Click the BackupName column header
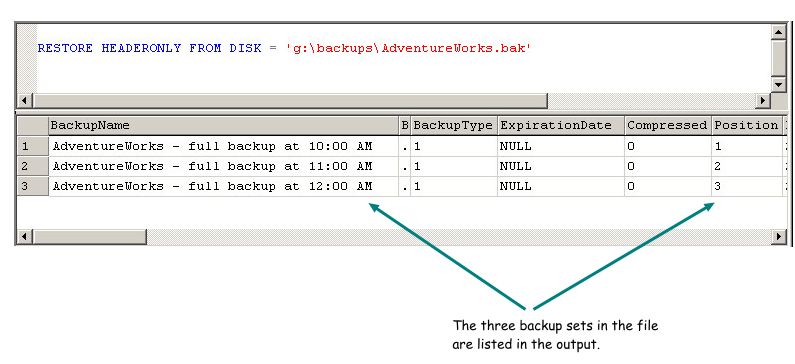 (224, 125)
